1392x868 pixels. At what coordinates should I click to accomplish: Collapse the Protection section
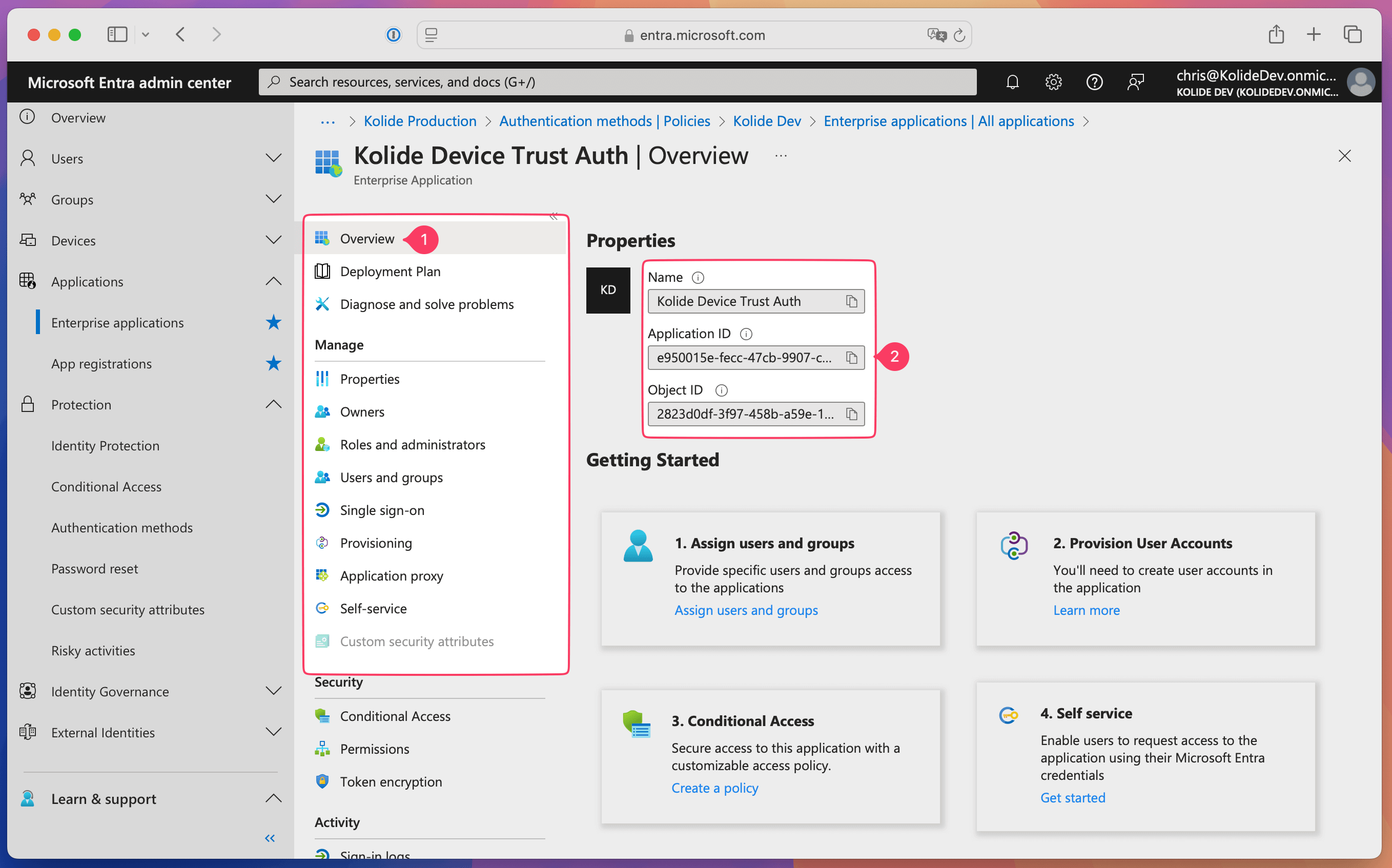pyautogui.click(x=273, y=404)
